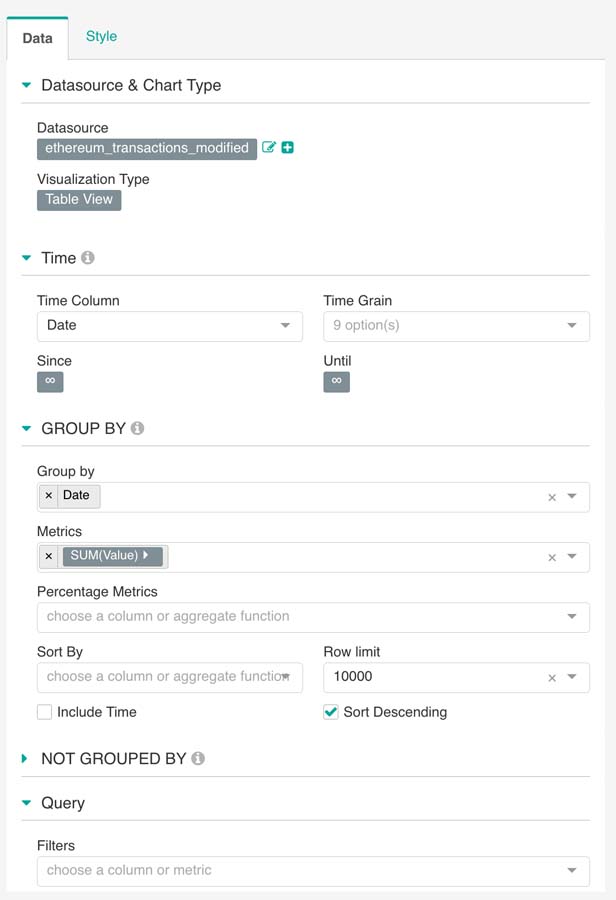Click the Filters input field
Screen dimensions: 616x900
pos(300,871)
